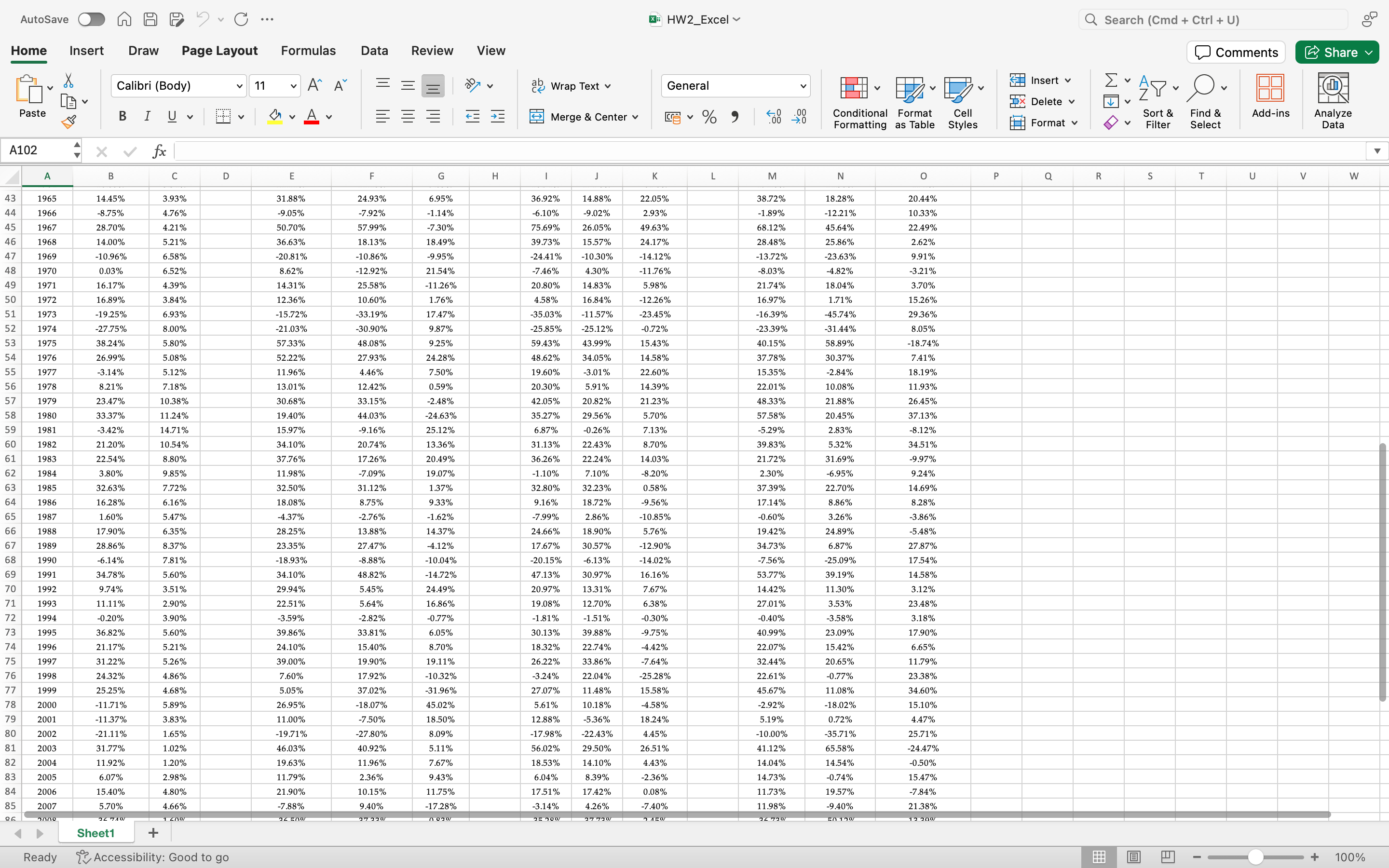Open the Formulas ribbon tab
Viewport: 1389px width, 868px height.
pyautogui.click(x=308, y=51)
